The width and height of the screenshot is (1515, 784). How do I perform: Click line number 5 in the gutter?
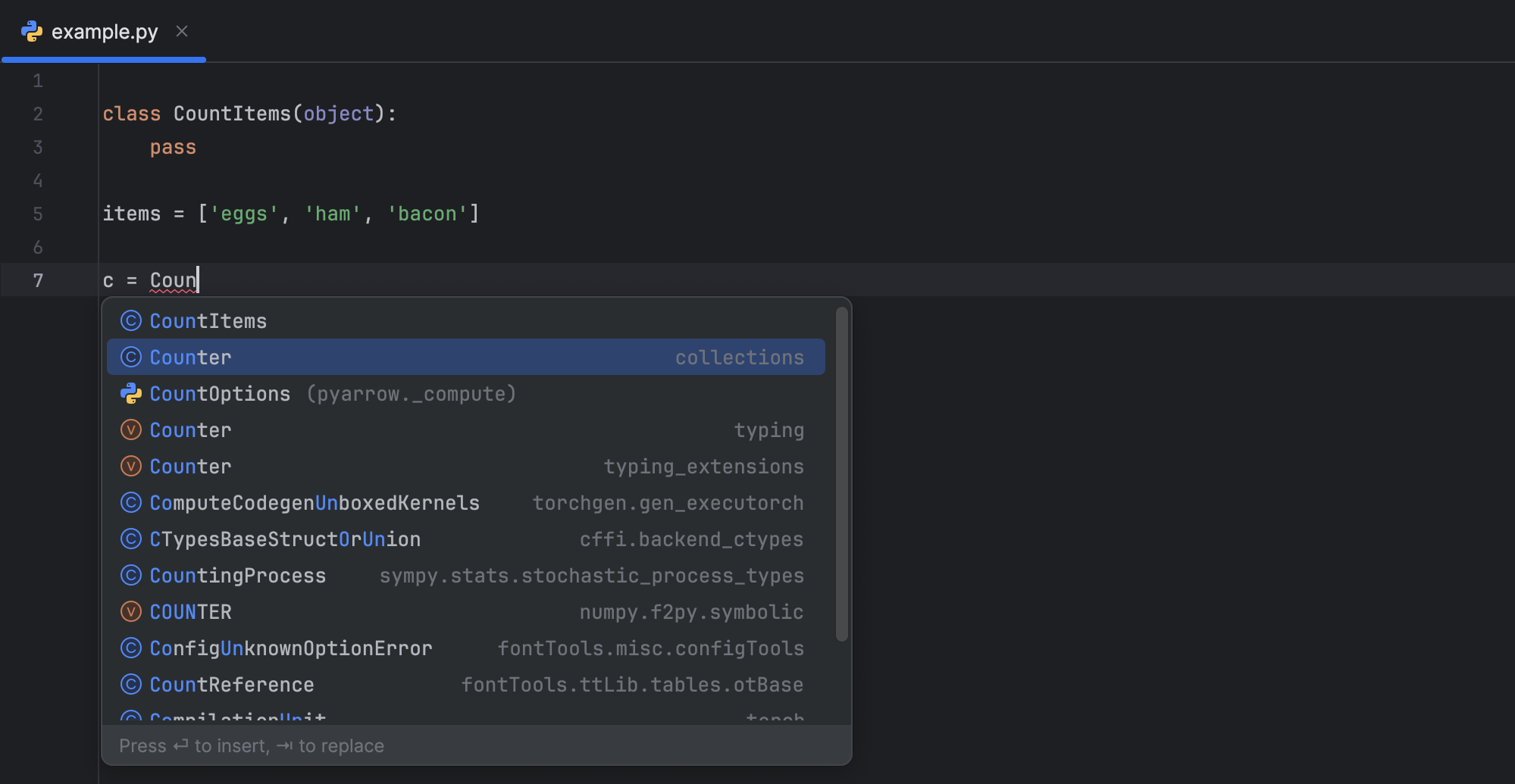coord(38,214)
